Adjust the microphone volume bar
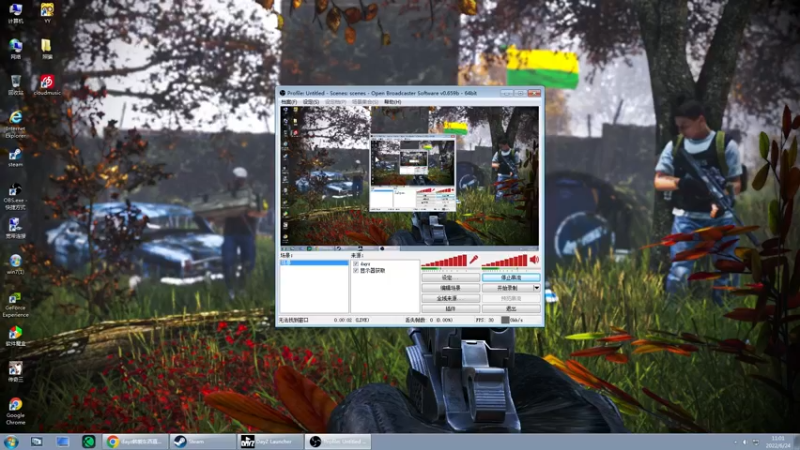This screenshot has height=450, width=800. [x=444, y=261]
